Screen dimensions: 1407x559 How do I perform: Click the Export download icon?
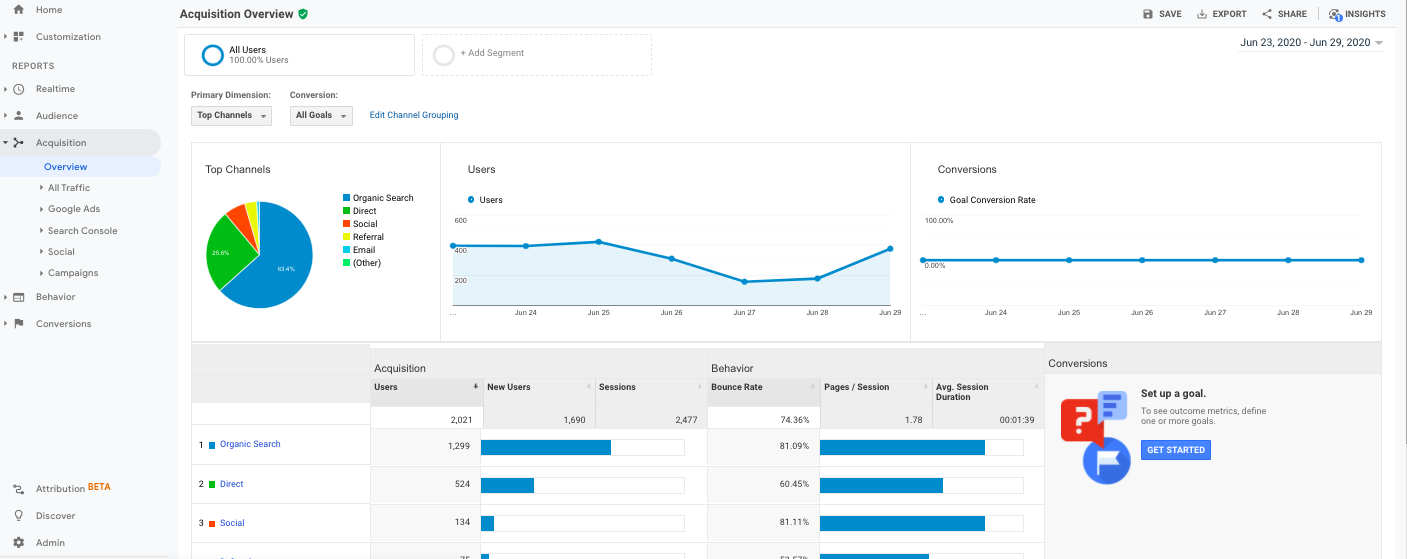point(1202,14)
